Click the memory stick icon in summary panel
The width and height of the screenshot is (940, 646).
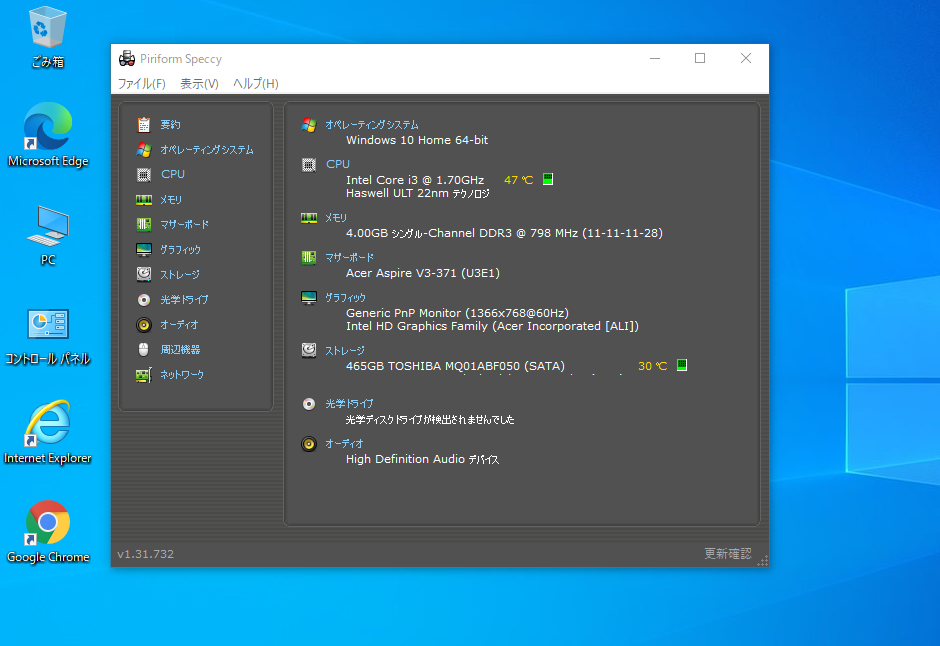(309, 218)
